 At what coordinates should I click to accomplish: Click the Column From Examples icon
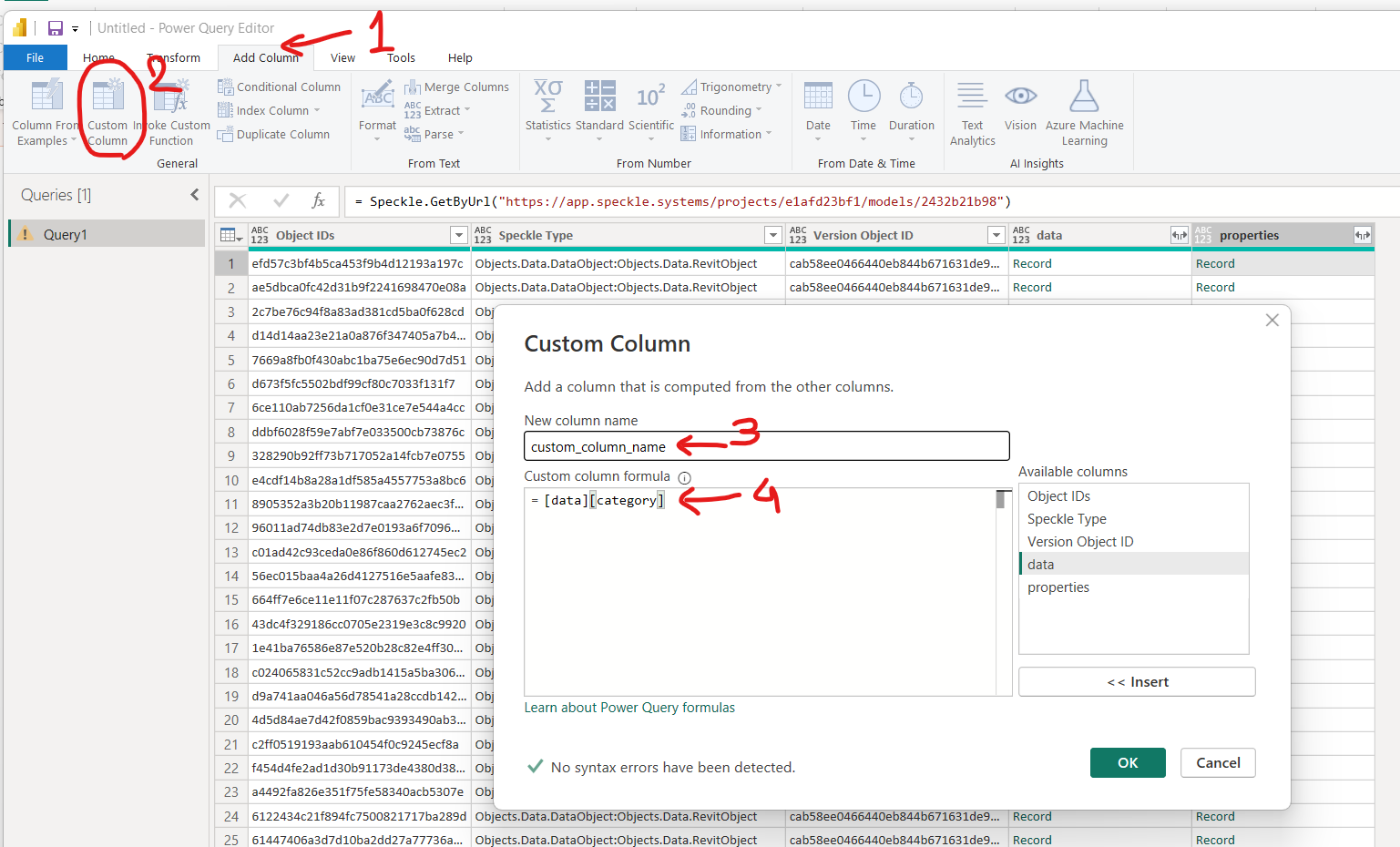click(x=46, y=97)
